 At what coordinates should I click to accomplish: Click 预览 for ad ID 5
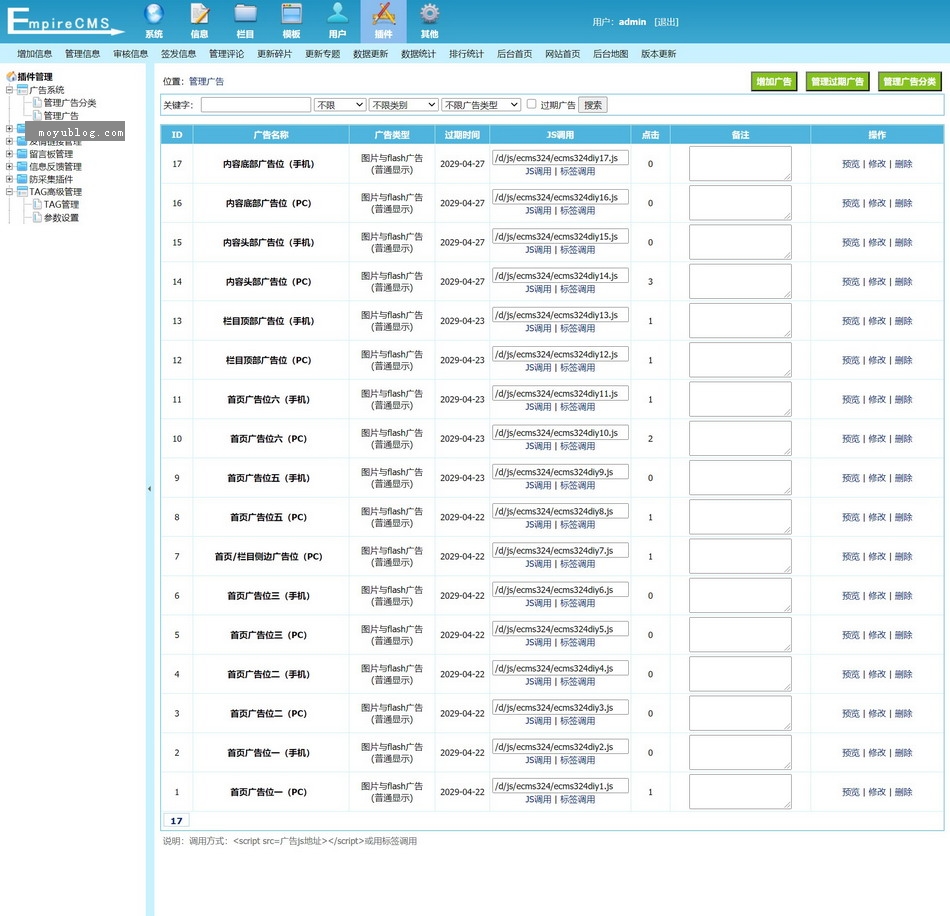[851, 635]
